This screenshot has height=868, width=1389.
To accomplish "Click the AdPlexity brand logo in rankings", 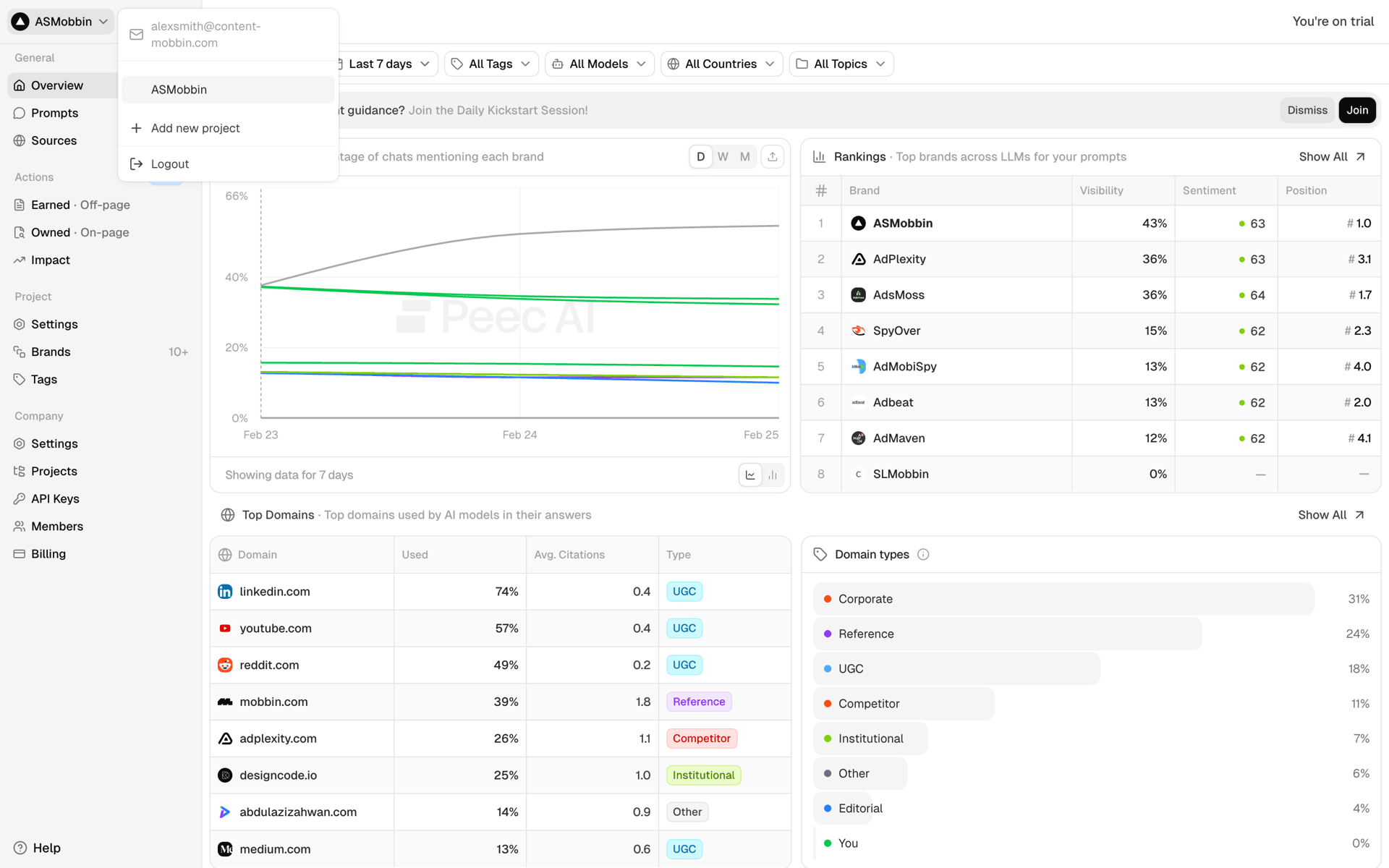I will tap(859, 259).
